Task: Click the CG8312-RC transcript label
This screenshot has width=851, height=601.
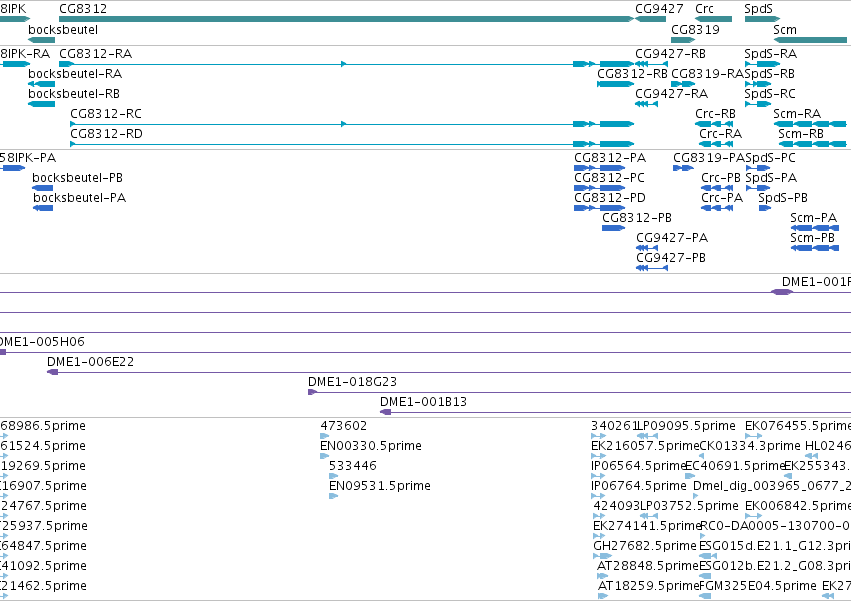Action: (106, 114)
